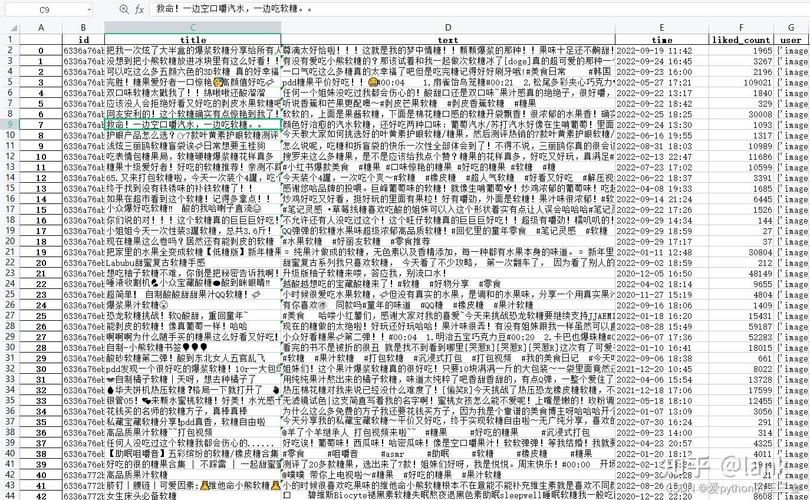Select title cell '女生床头必备软糖'

[193, 495]
